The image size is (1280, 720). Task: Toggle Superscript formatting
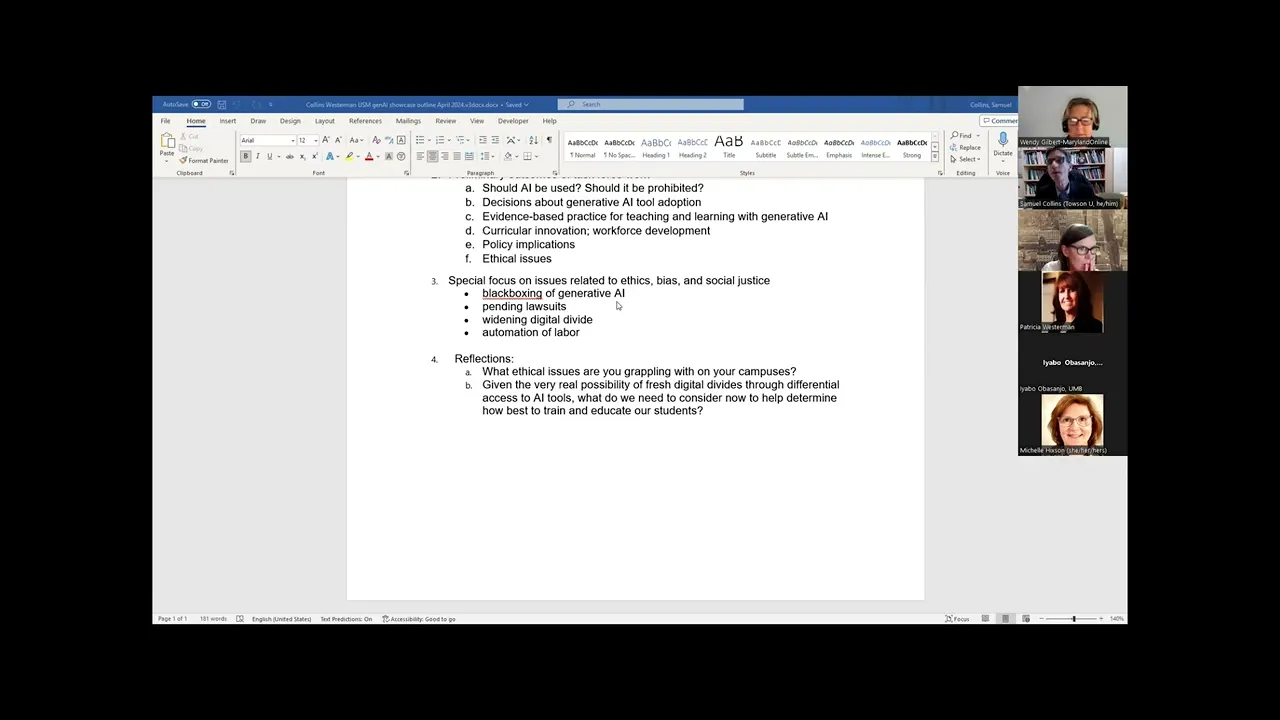click(314, 156)
